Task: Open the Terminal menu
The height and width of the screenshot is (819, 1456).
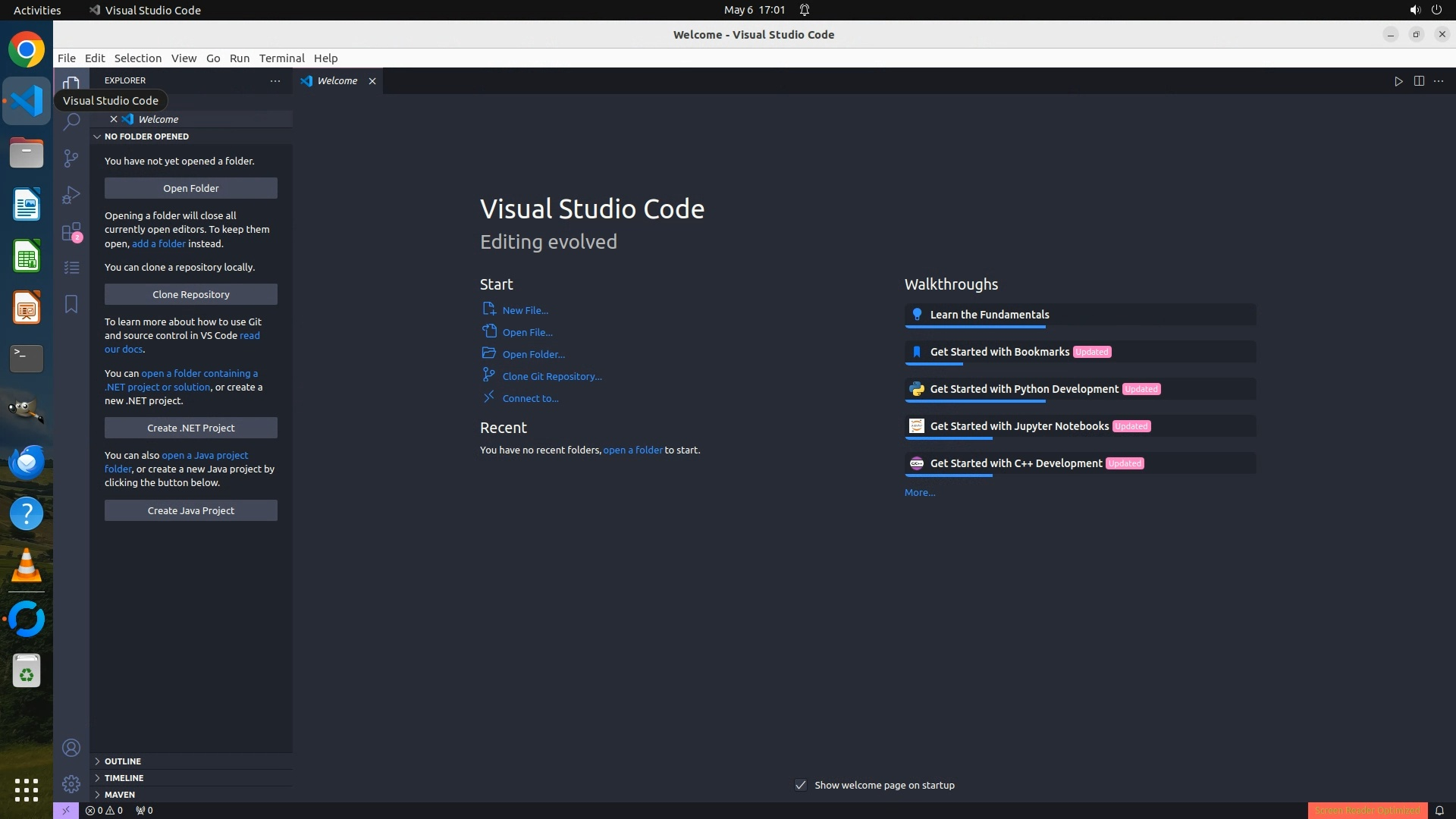Action: coord(281,58)
